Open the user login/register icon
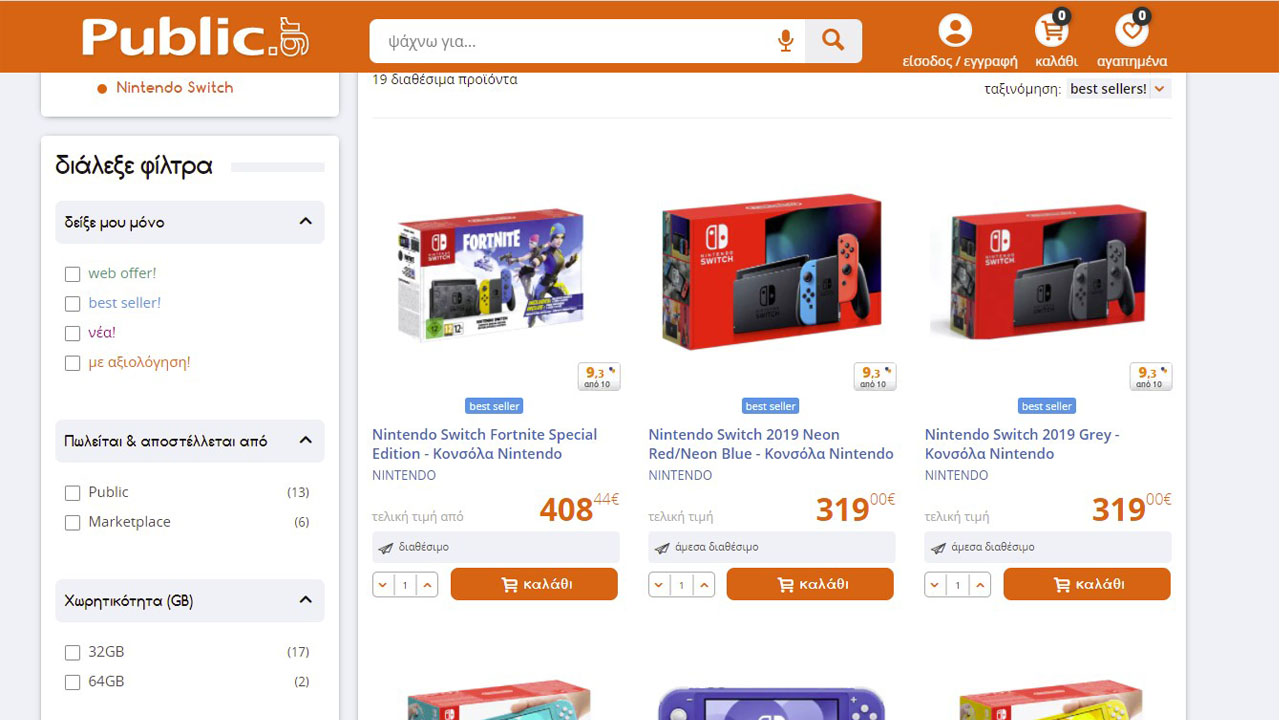The height and width of the screenshot is (720, 1280). (x=955, y=30)
